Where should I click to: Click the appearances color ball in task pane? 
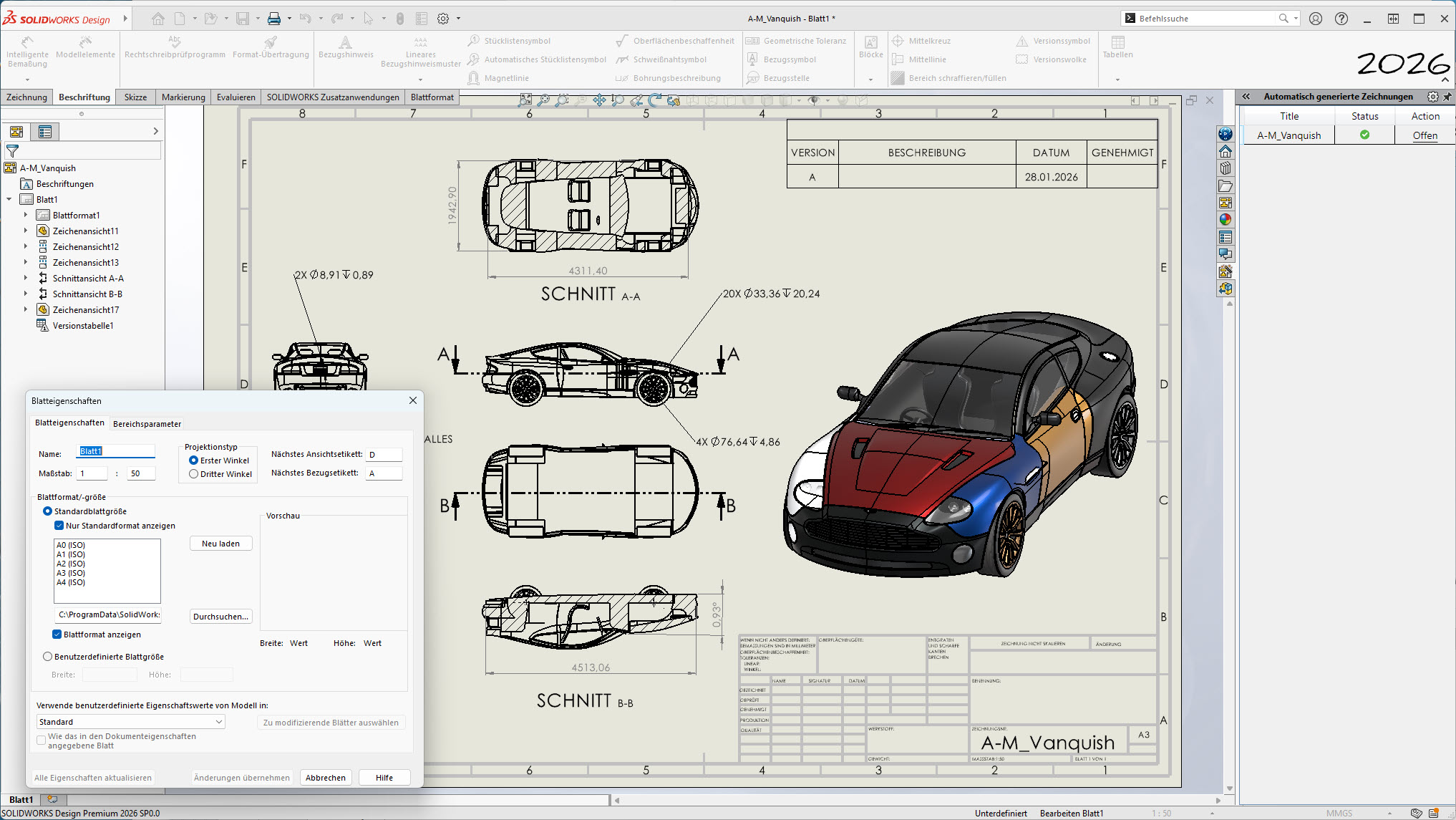point(1226,220)
